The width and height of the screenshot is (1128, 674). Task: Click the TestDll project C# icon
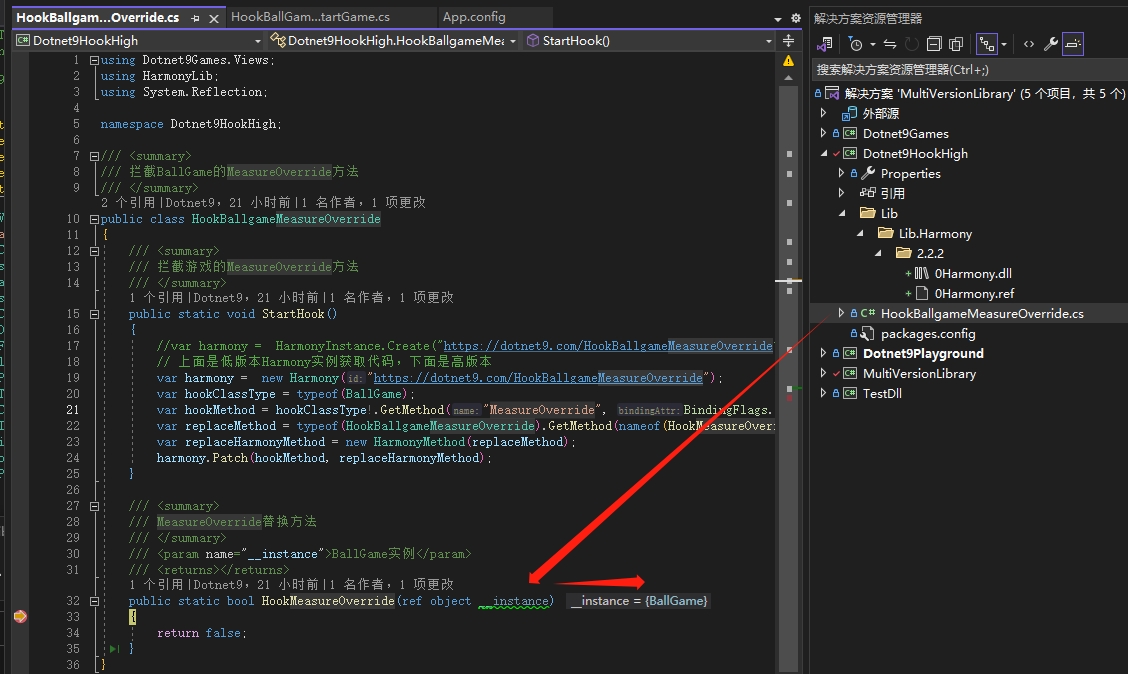850,393
